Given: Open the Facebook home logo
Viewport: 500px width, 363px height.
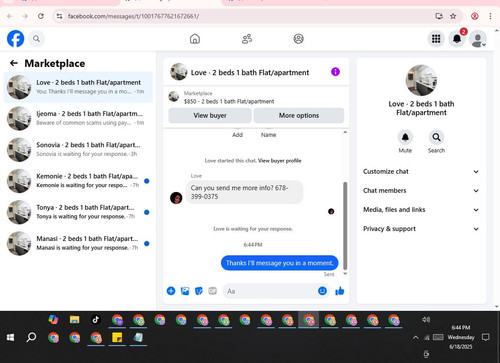Looking at the screenshot, I should (15, 39).
